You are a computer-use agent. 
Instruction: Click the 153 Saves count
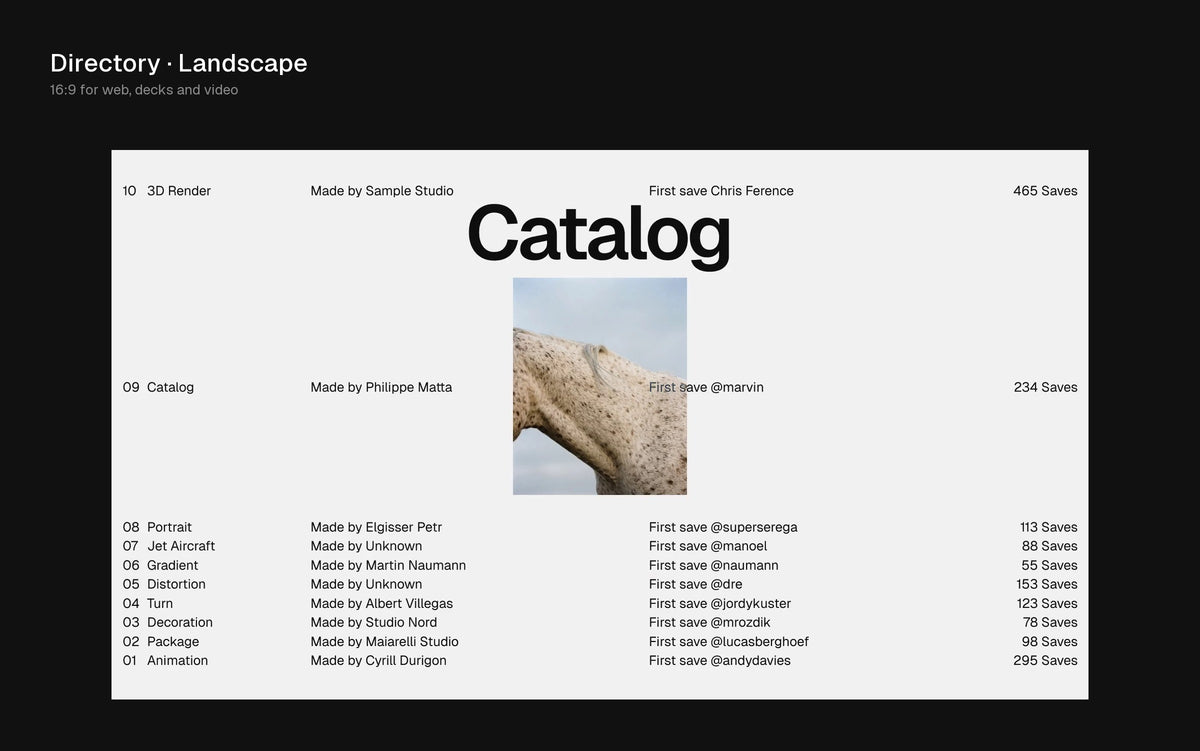[x=1047, y=584]
